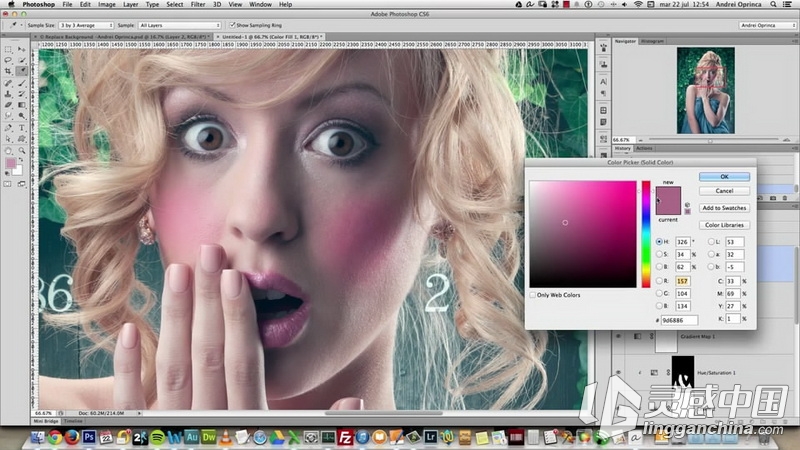The width and height of the screenshot is (800, 450).
Task: Select the Healing Brush tool
Action: point(9,83)
